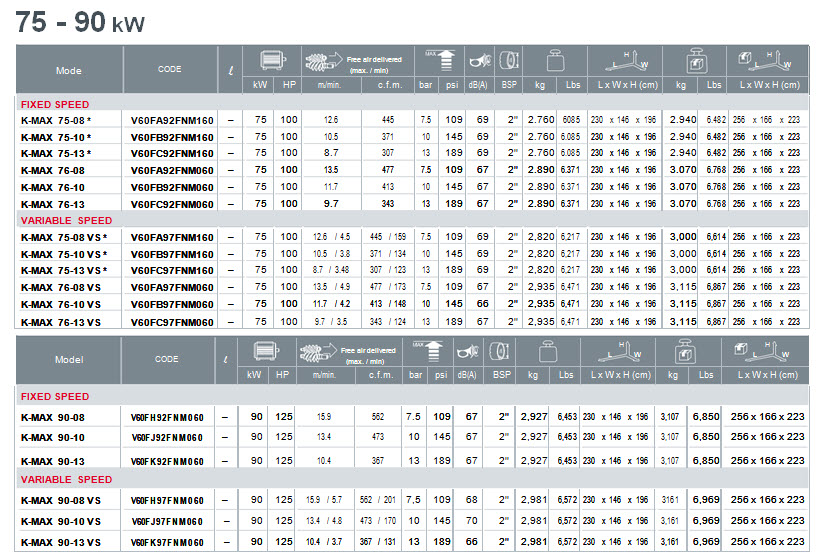
Task: Select model 'K-MAX 75-13 VS *'
Action: (64, 270)
